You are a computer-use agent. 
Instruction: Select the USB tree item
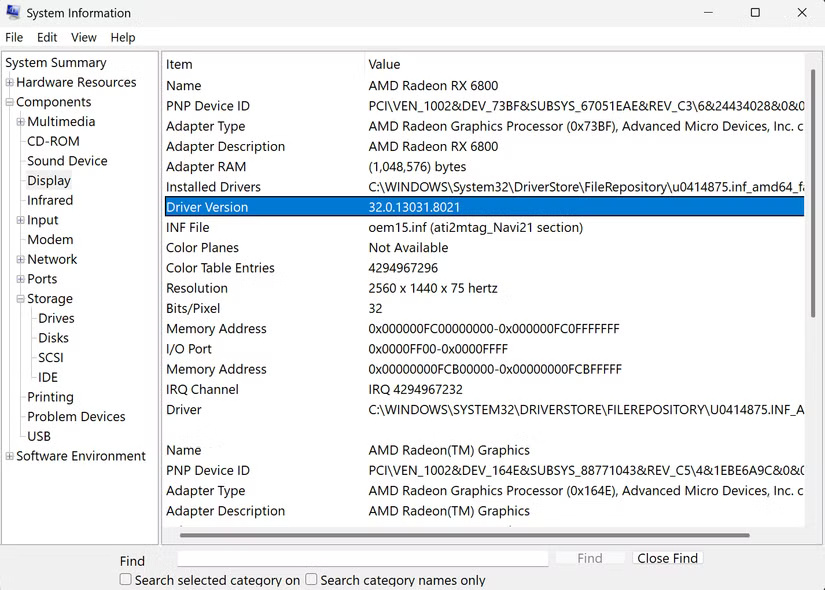tap(38, 436)
